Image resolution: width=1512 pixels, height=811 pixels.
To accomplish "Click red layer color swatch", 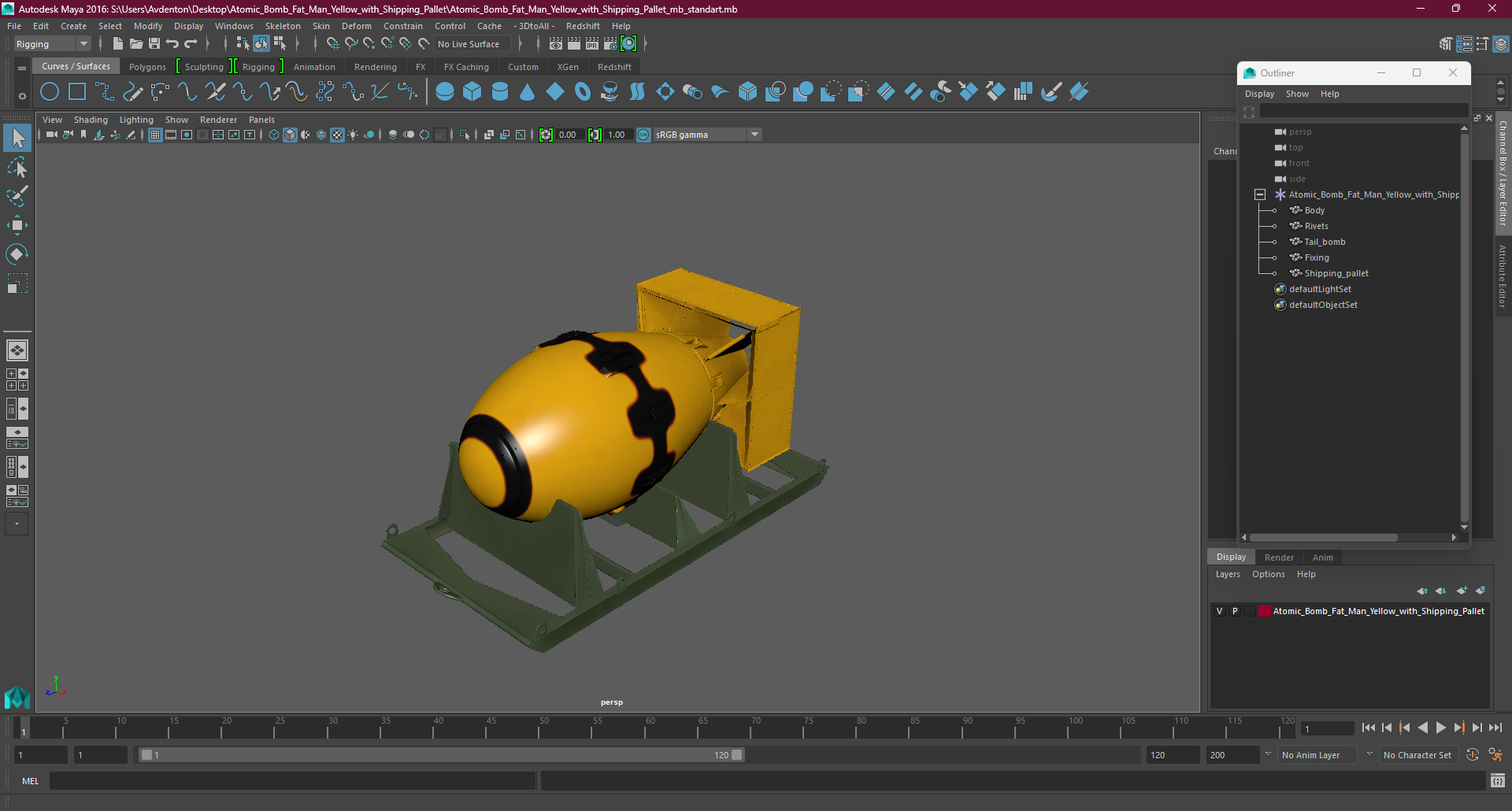I will 1264,612.
